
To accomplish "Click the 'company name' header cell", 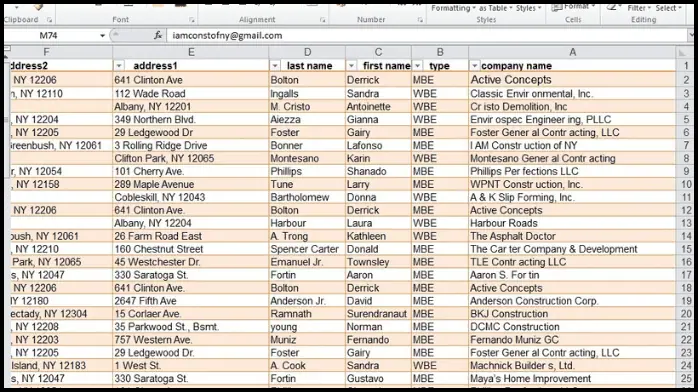I will (x=572, y=66).
